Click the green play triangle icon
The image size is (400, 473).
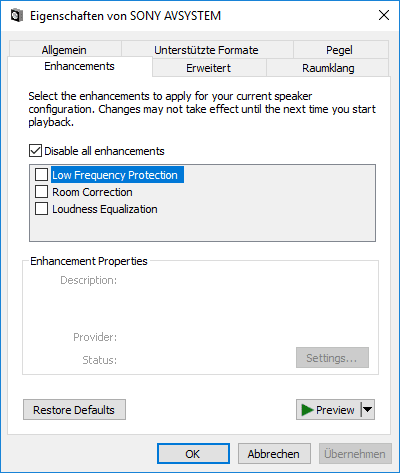pyautogui.click(x=307, y=410)
